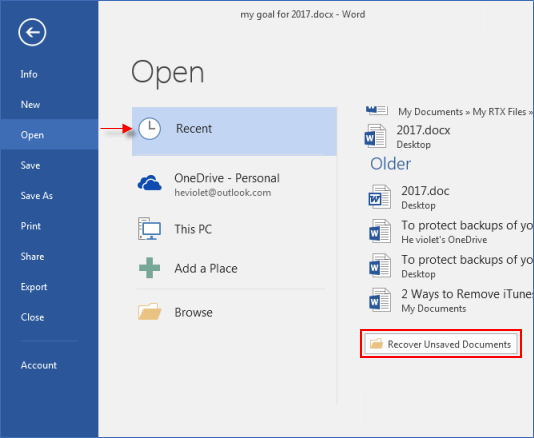Open the 2017.docx Word file icon
This screenshot has width=534, height=438.
pos(375,136)
